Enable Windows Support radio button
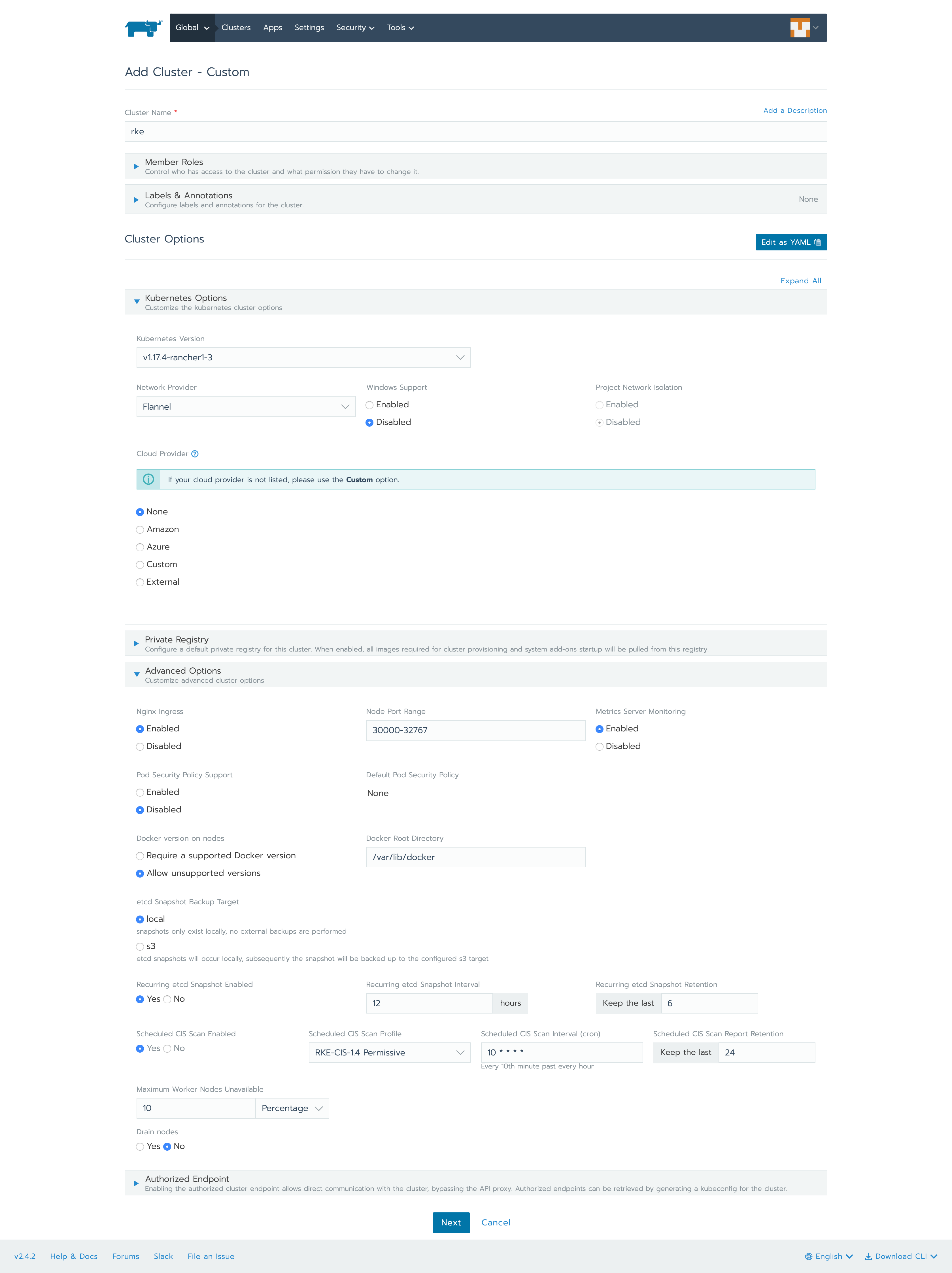Screen dimensions: 952x1273 369,405
